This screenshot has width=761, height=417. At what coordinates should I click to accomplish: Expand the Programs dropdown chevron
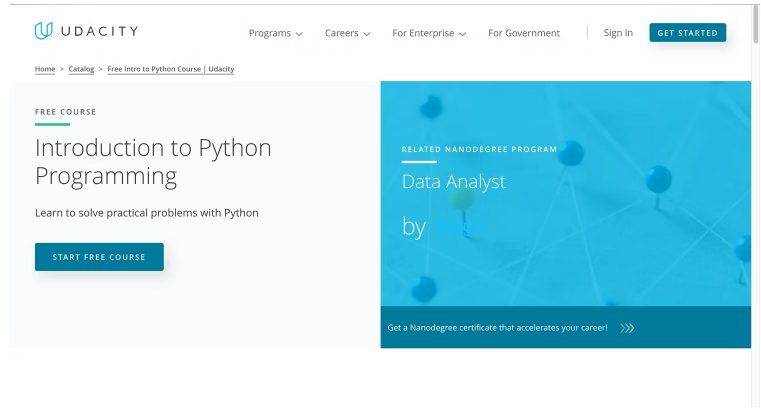pyautogui.click(x=299, y=34)
